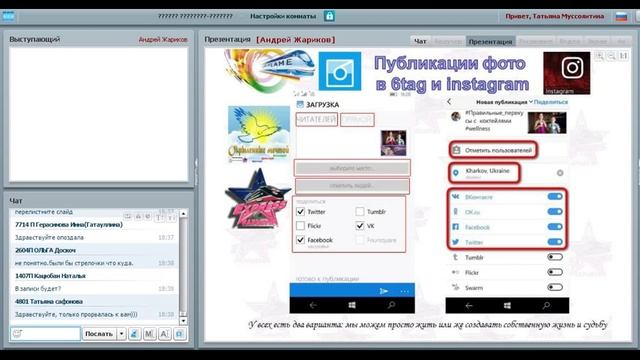The image size is (640, 360).
Task: Expand the Новая публикация dropdown
Action: [x=531, y=102]
